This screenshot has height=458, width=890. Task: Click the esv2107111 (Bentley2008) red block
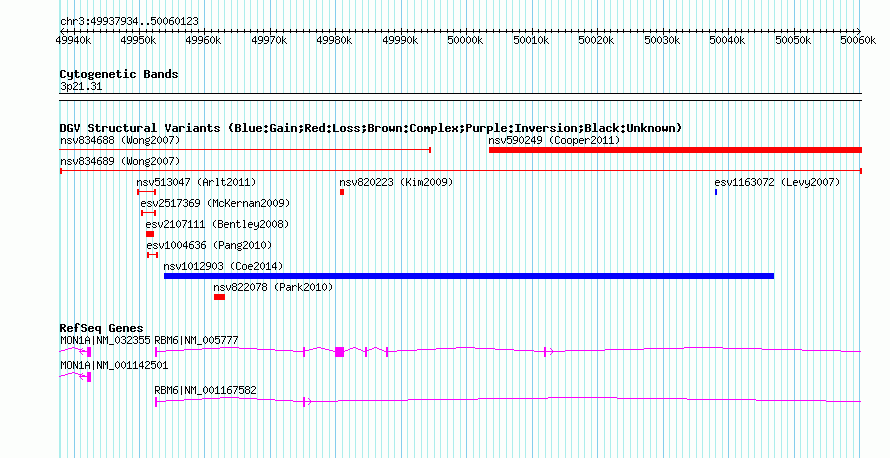150,234
